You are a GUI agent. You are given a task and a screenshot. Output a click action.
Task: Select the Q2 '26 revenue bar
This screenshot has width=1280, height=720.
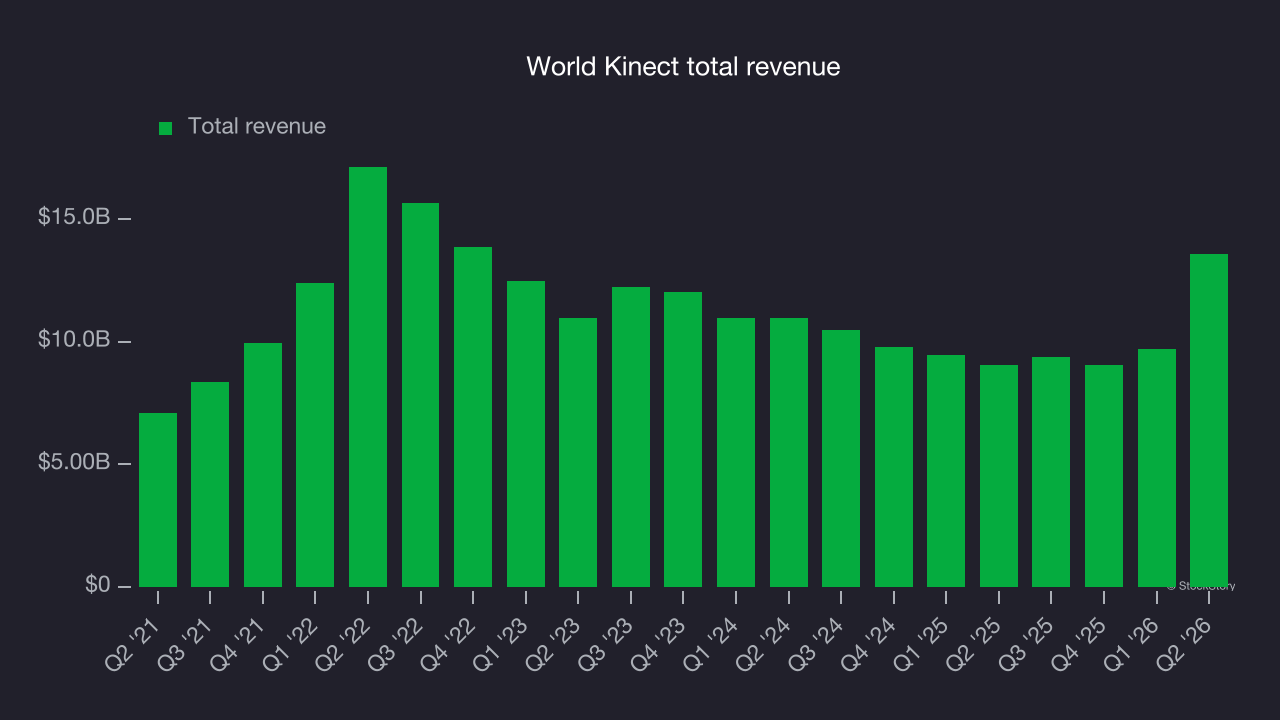1209,420
